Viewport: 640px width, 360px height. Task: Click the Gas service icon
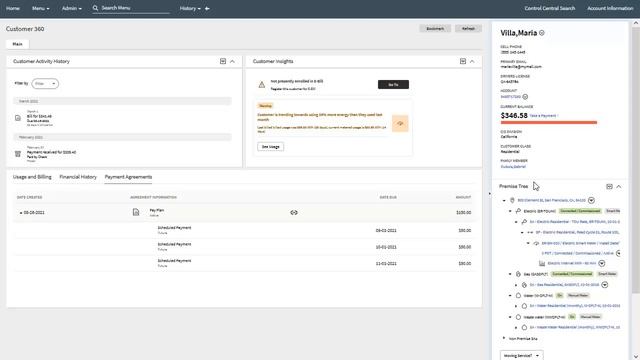(518, 274)
